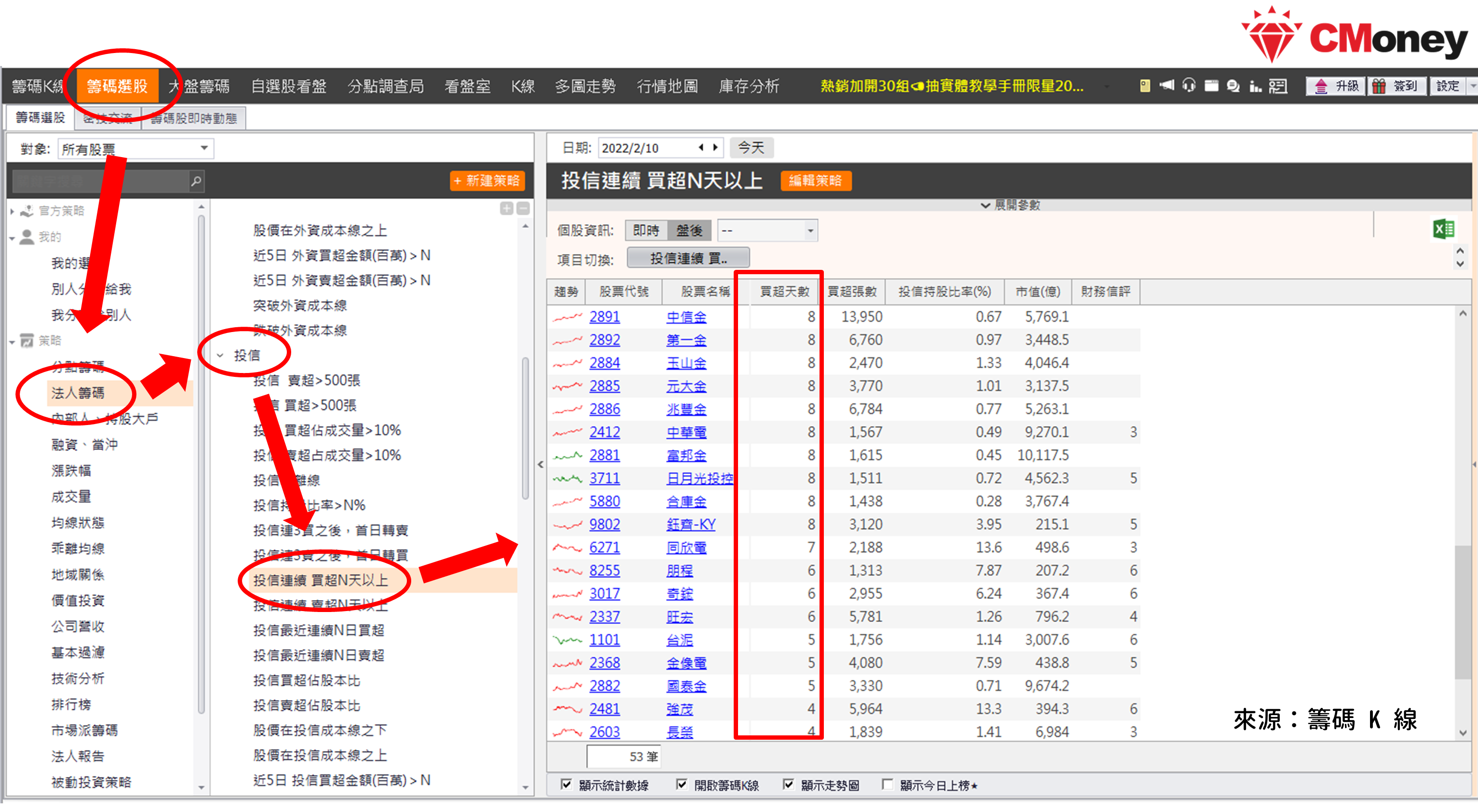This screenshot has width=1478, height=812.
Task: Open the 設定 dropdown arrow
Action: coord(1472,86)
